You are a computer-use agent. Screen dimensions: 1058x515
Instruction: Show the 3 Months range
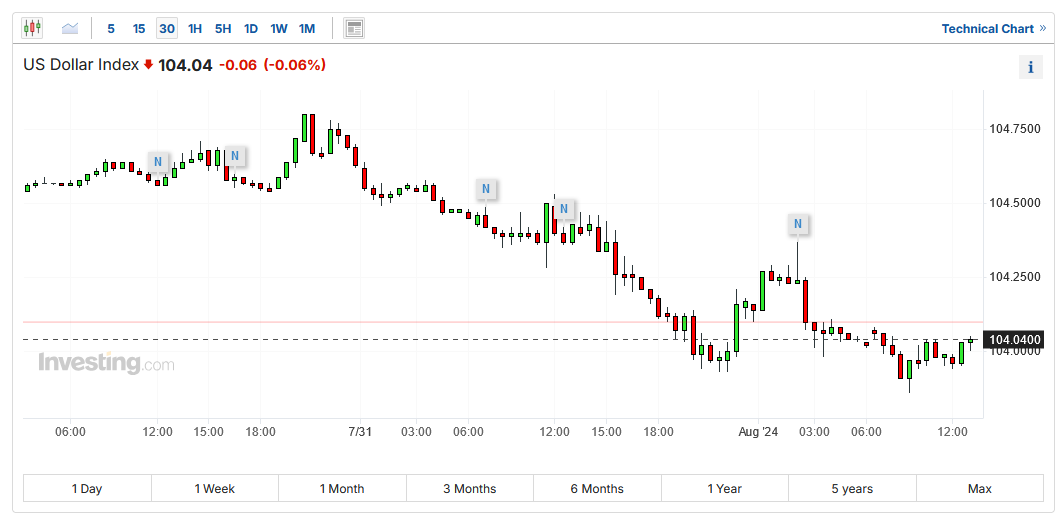coord(470,488)
